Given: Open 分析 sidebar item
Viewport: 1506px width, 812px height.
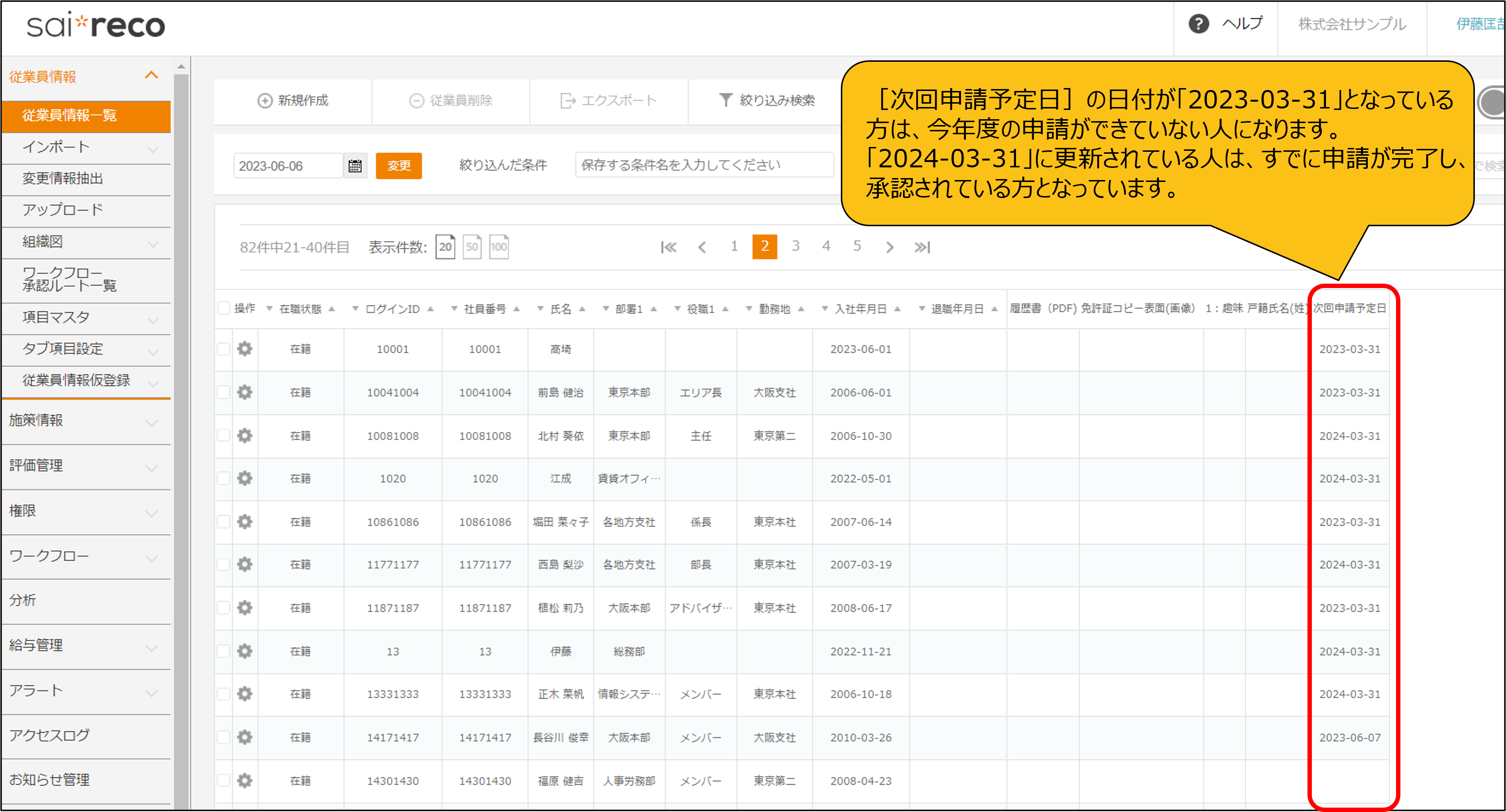Looking at the screenshot, I should 87,601.
